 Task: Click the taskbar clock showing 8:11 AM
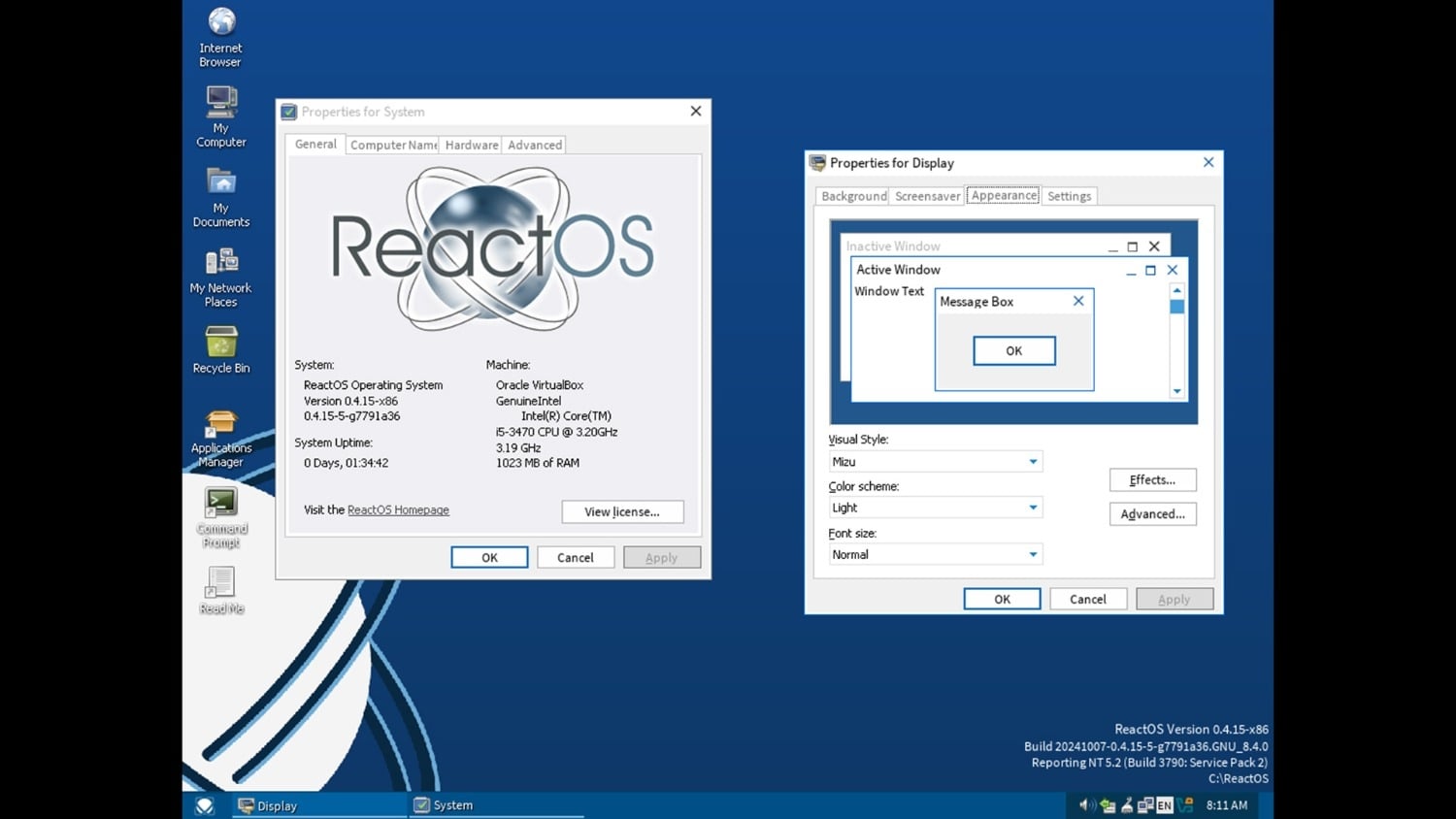(1227, 805)
